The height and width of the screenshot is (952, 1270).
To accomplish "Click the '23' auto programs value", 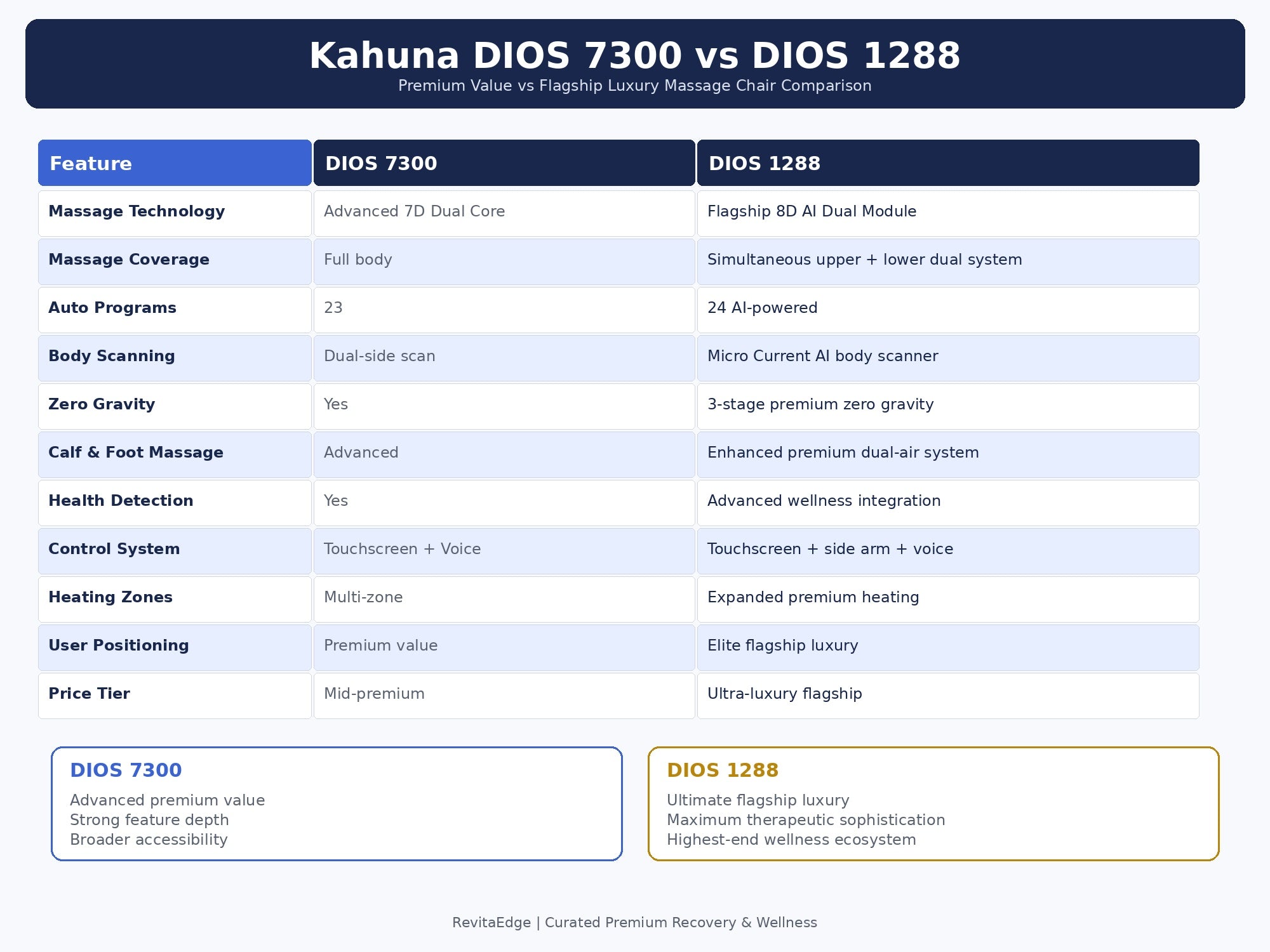I will click(x=333, y=308).
